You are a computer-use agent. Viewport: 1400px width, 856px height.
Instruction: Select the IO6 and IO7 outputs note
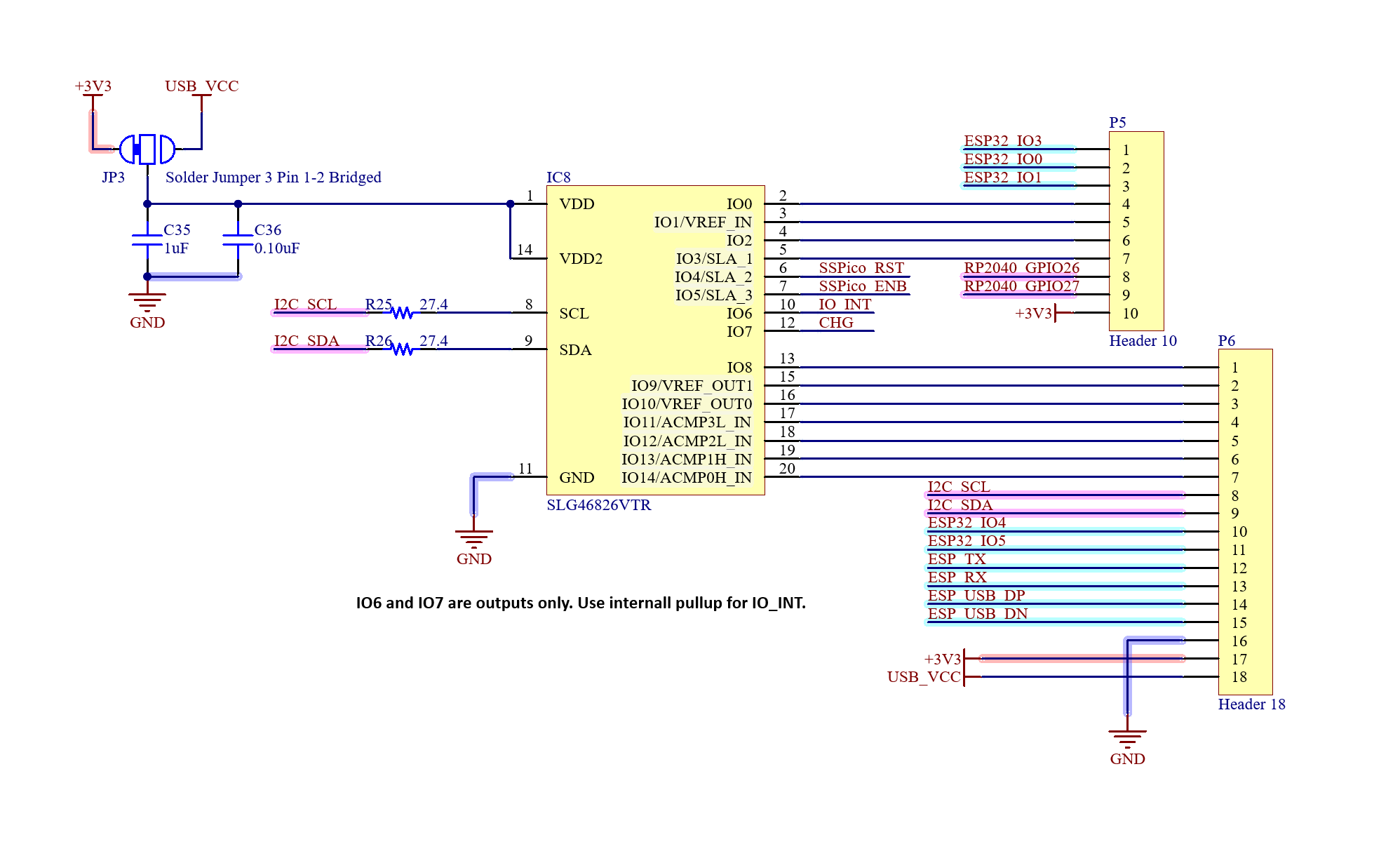581,603
